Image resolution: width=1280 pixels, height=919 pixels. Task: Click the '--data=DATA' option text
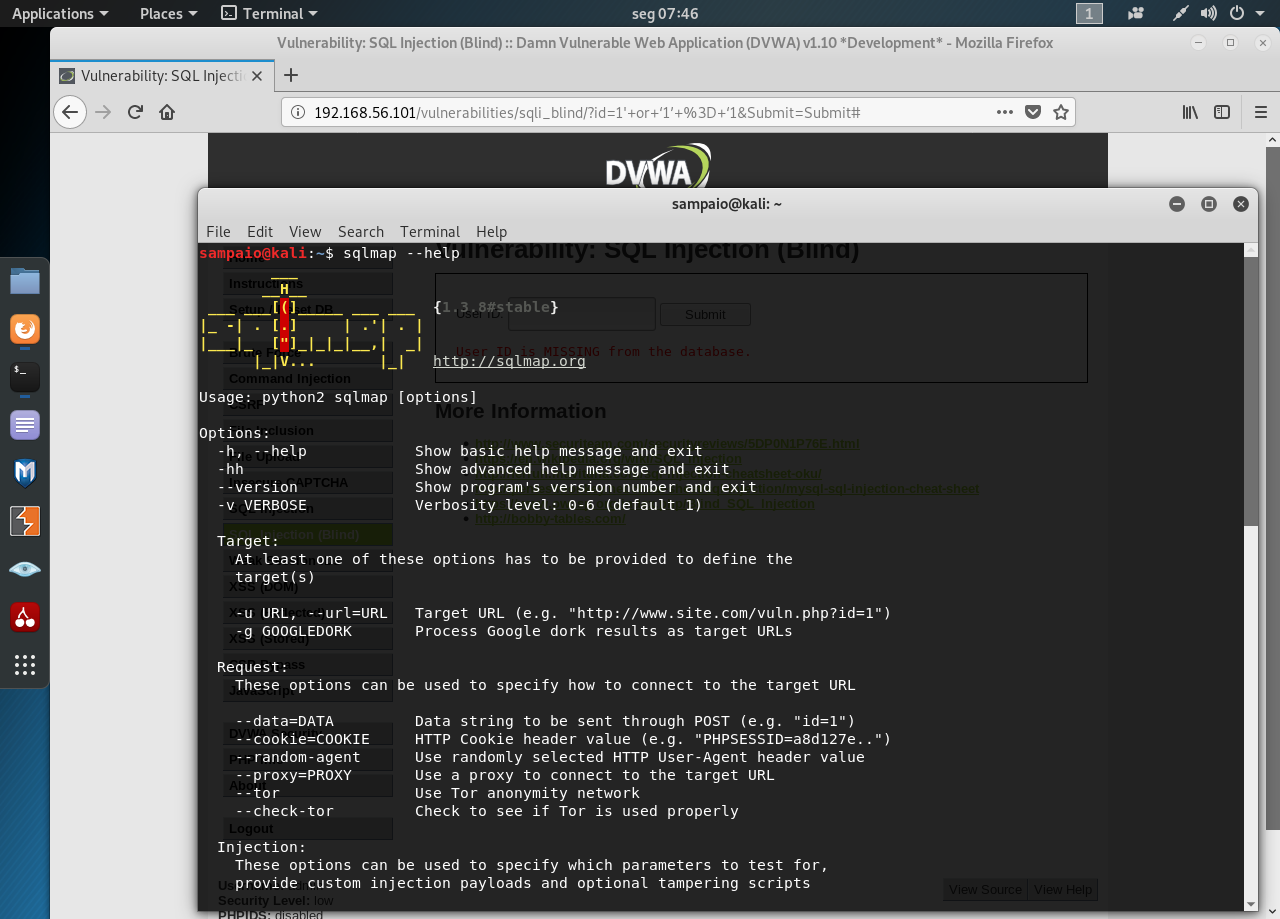point(284,721)
